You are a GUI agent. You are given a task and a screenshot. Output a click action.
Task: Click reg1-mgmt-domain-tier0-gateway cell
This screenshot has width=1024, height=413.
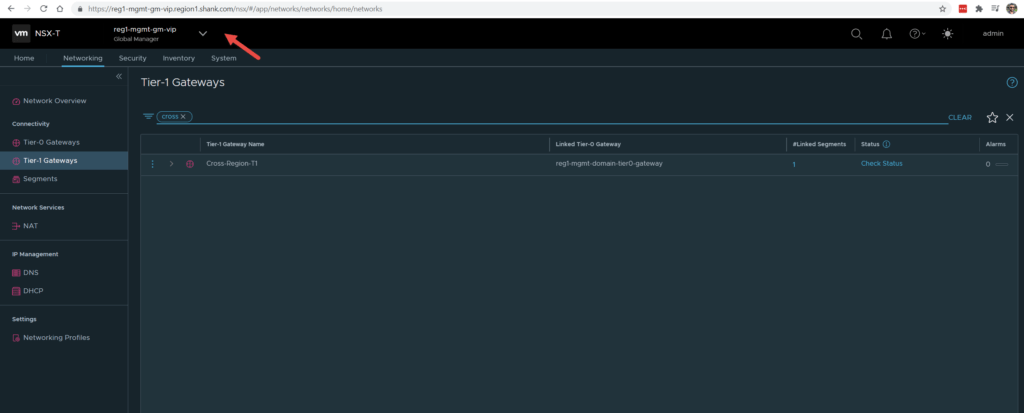(609, 164)
